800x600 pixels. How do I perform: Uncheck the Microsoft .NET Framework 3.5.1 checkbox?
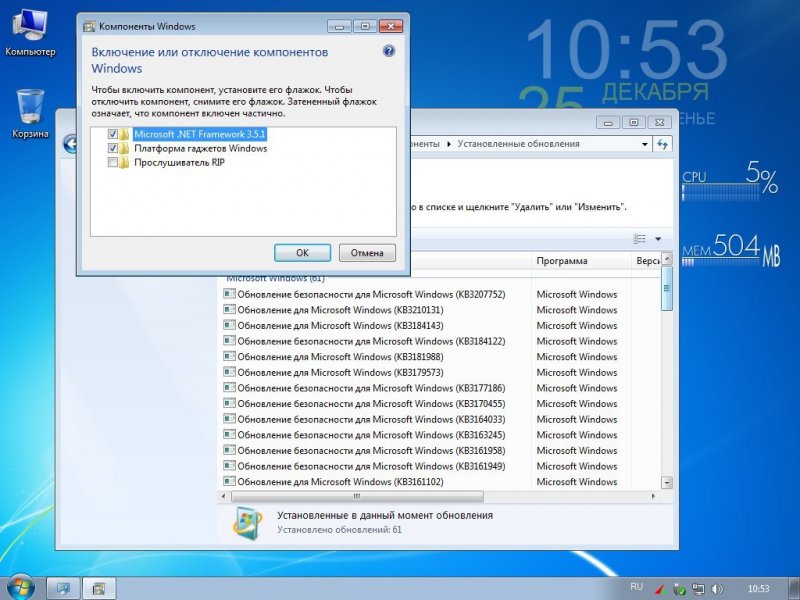pyautogui.click(x=113, y=134)
